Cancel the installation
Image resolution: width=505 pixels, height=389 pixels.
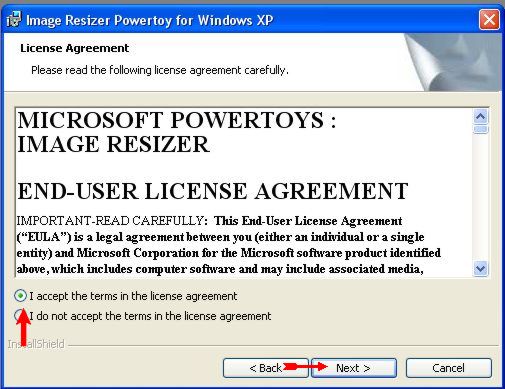click(x=448, y=368)
